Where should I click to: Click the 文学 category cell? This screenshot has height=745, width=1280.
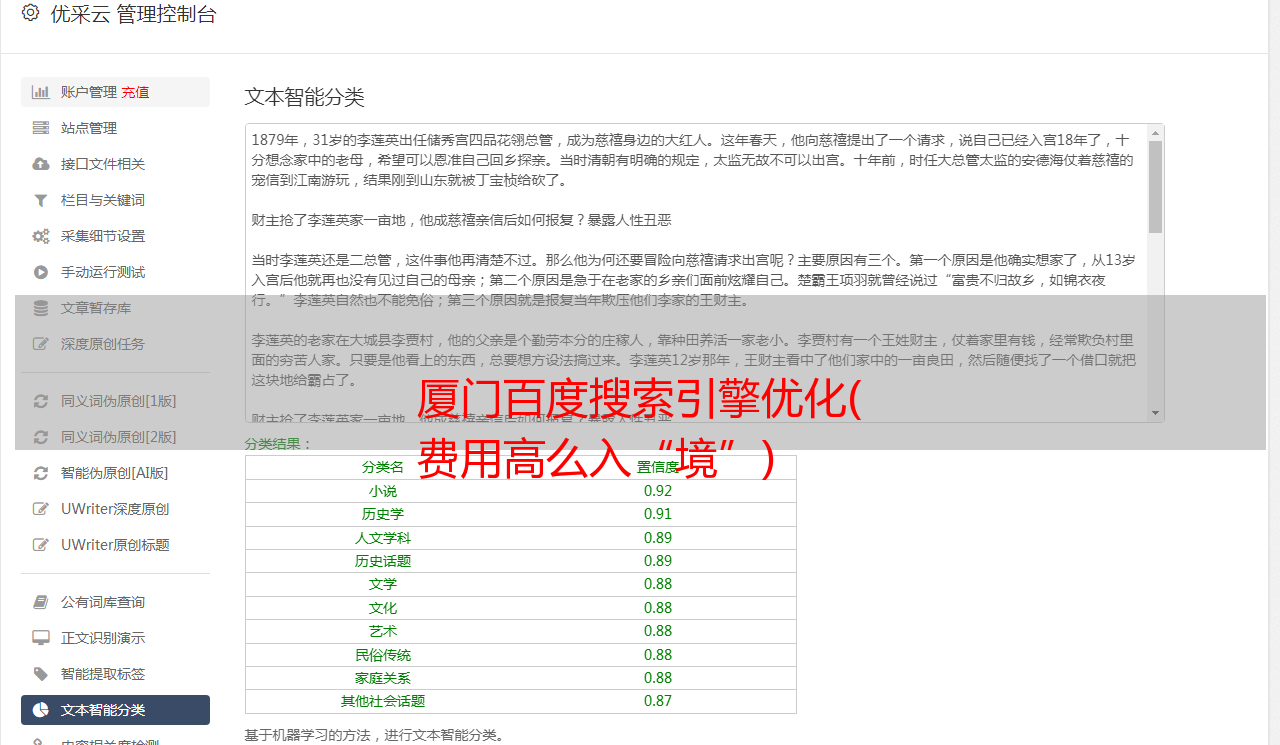(x=383, y=584)
